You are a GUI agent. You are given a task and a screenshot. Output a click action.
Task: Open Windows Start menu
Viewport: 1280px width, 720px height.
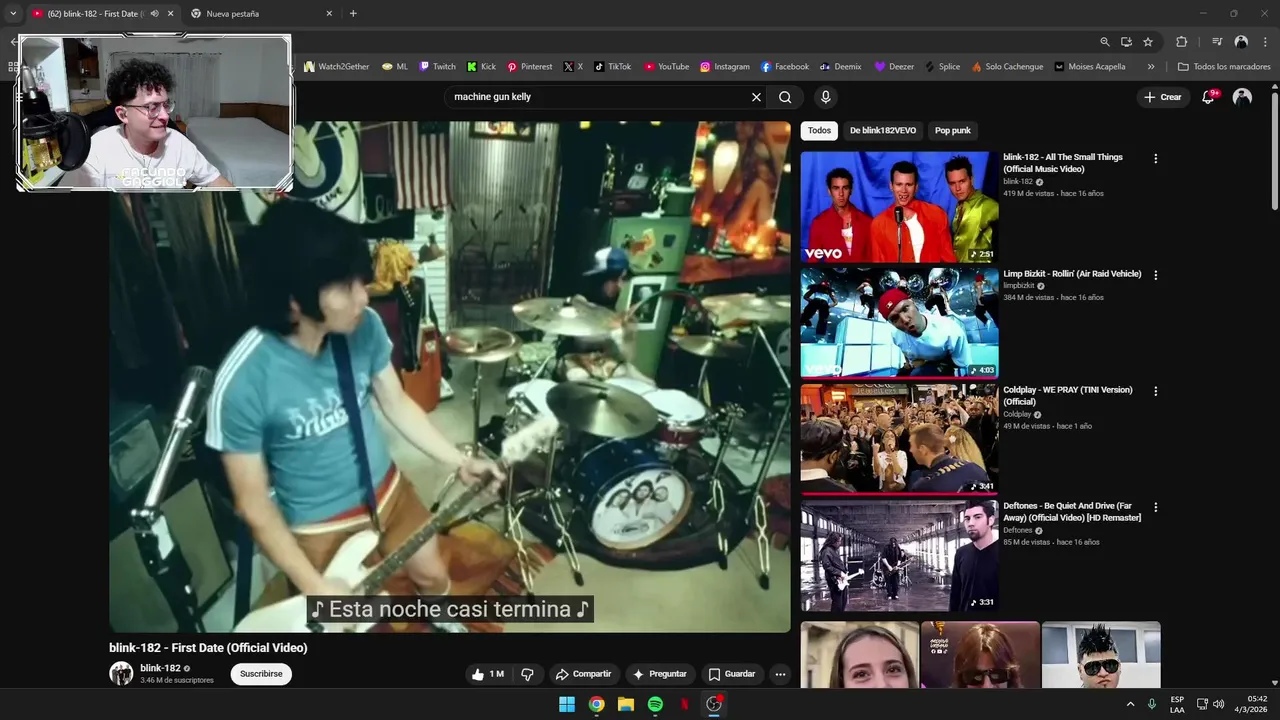coord(567,704)
